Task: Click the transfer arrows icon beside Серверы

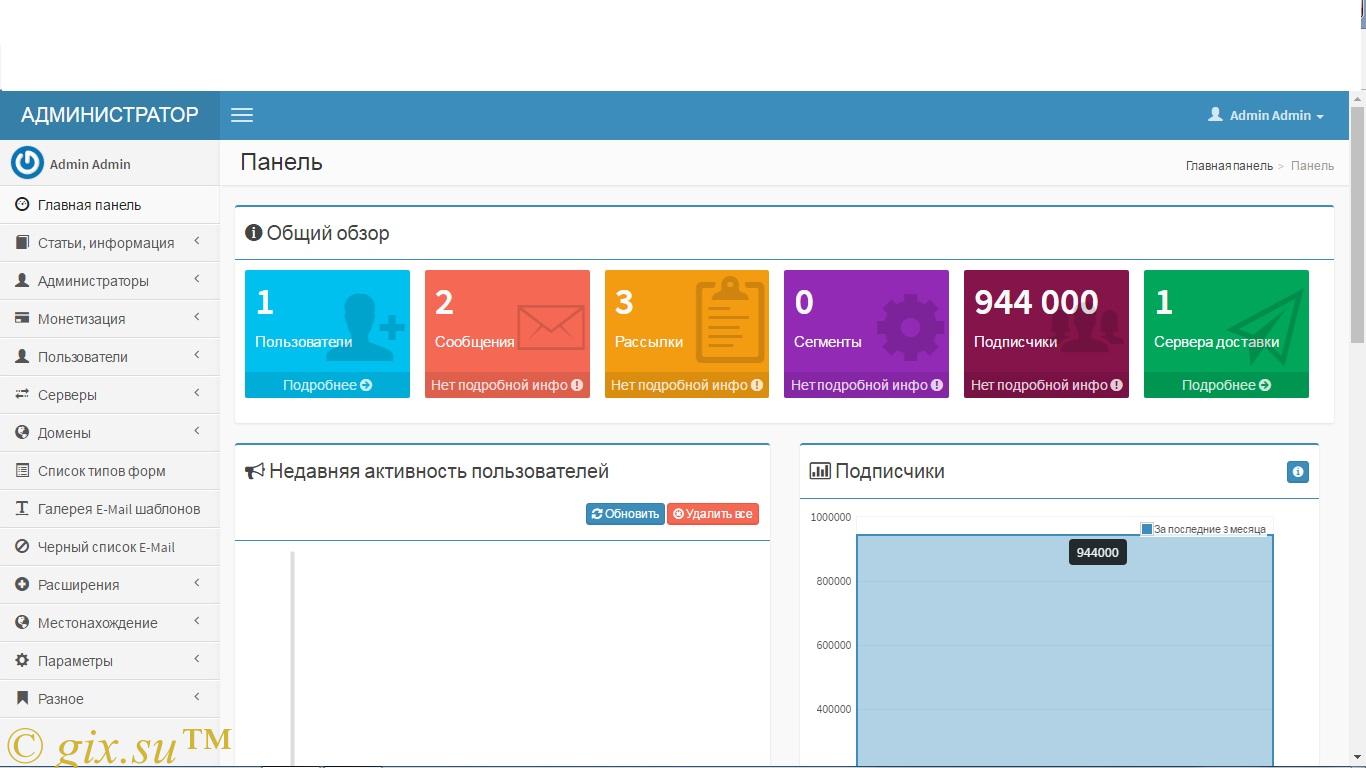Action: 22,394
